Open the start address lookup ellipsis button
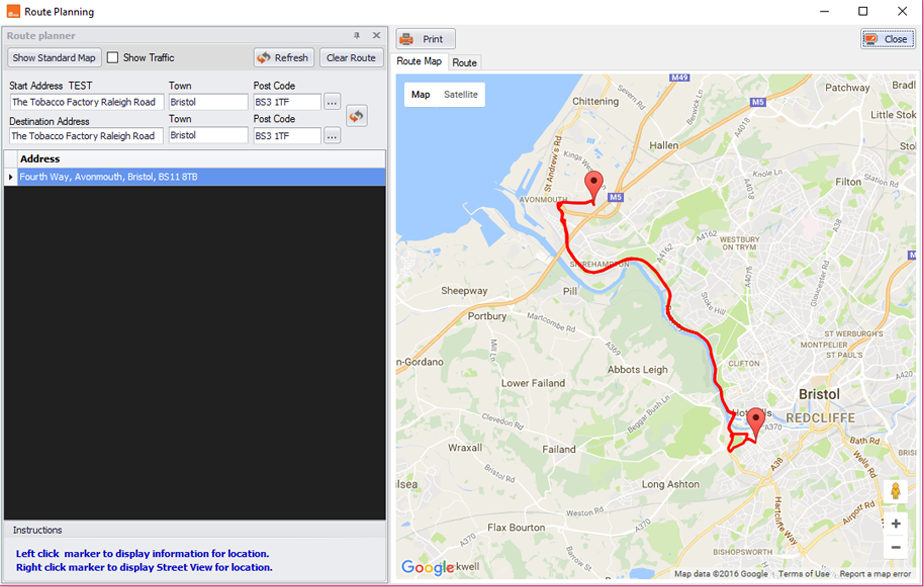This screenshot has height=587, width=924. (x=332, y=102)
